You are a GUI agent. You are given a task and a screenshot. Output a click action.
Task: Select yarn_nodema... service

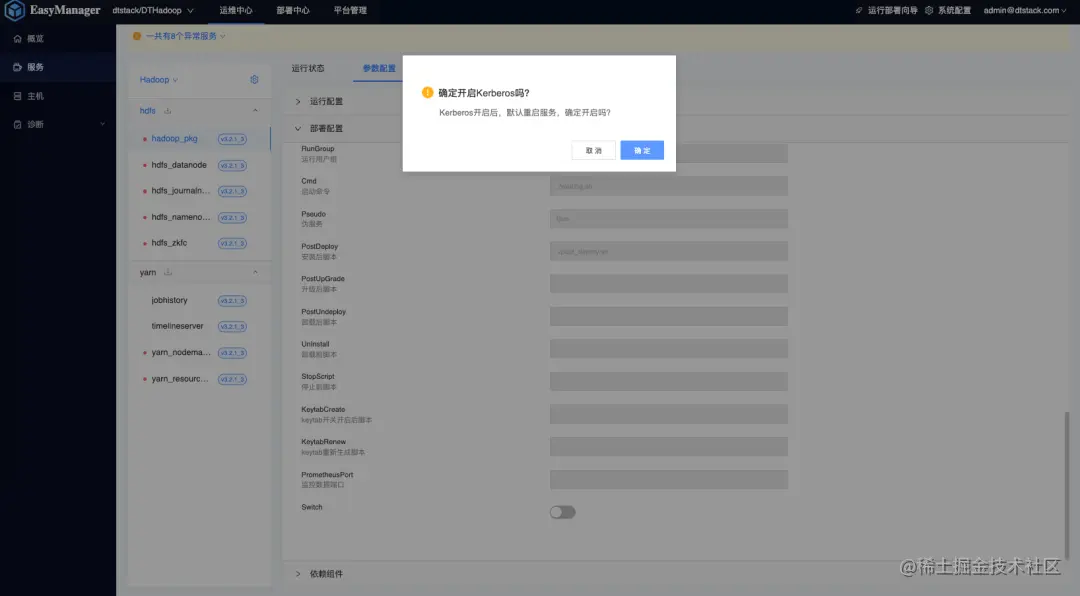(180, 352)
